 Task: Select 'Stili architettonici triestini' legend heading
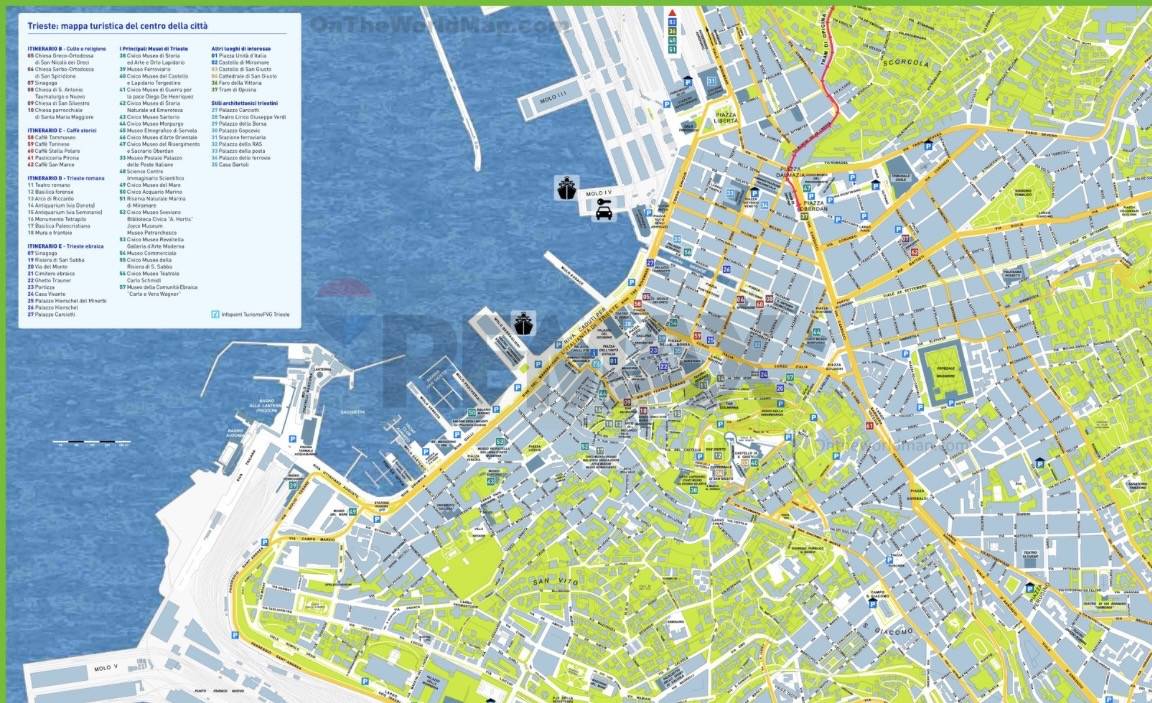(x=245, y=102)
